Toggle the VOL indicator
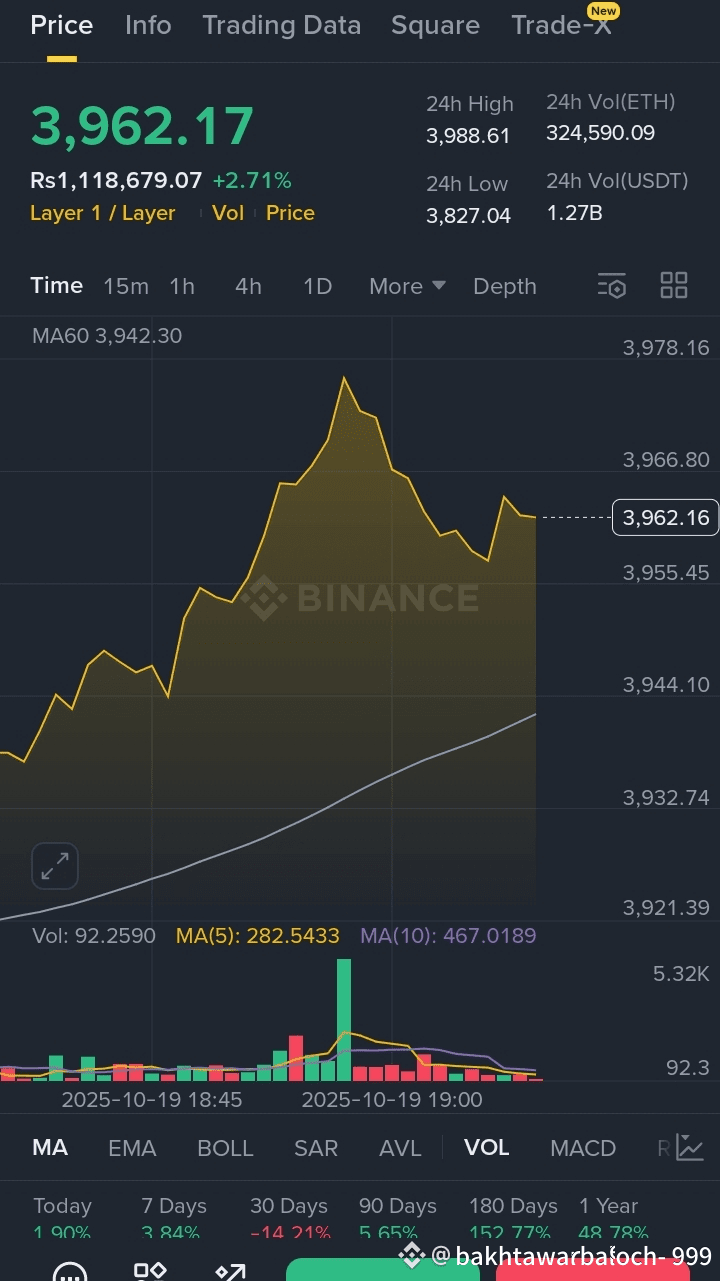This screenshot has height=1281, width=720. pyautogui.click(x=487, y=1148)
